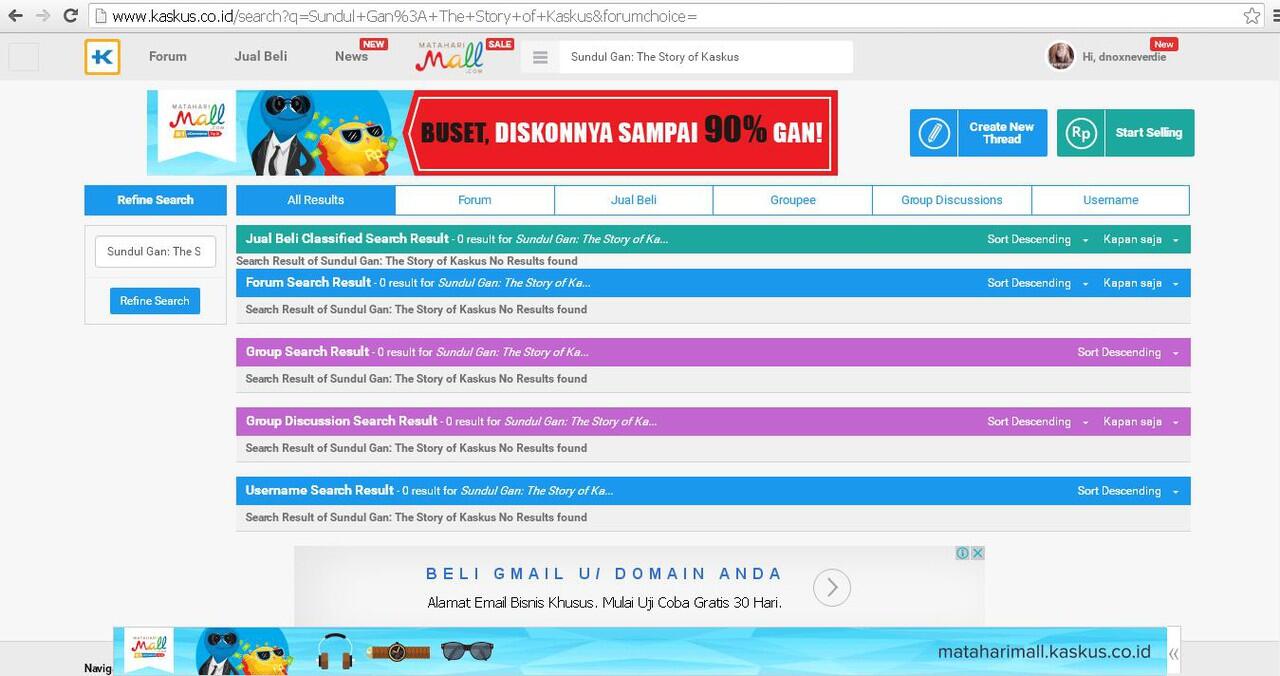1280x676 pixels.
Task: Click Group Search Result heading
Action: (307, 352)
